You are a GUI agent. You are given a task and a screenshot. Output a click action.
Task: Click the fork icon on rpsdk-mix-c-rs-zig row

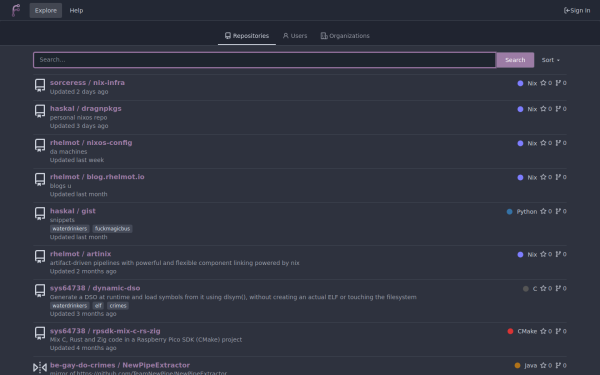coord(558,331)
